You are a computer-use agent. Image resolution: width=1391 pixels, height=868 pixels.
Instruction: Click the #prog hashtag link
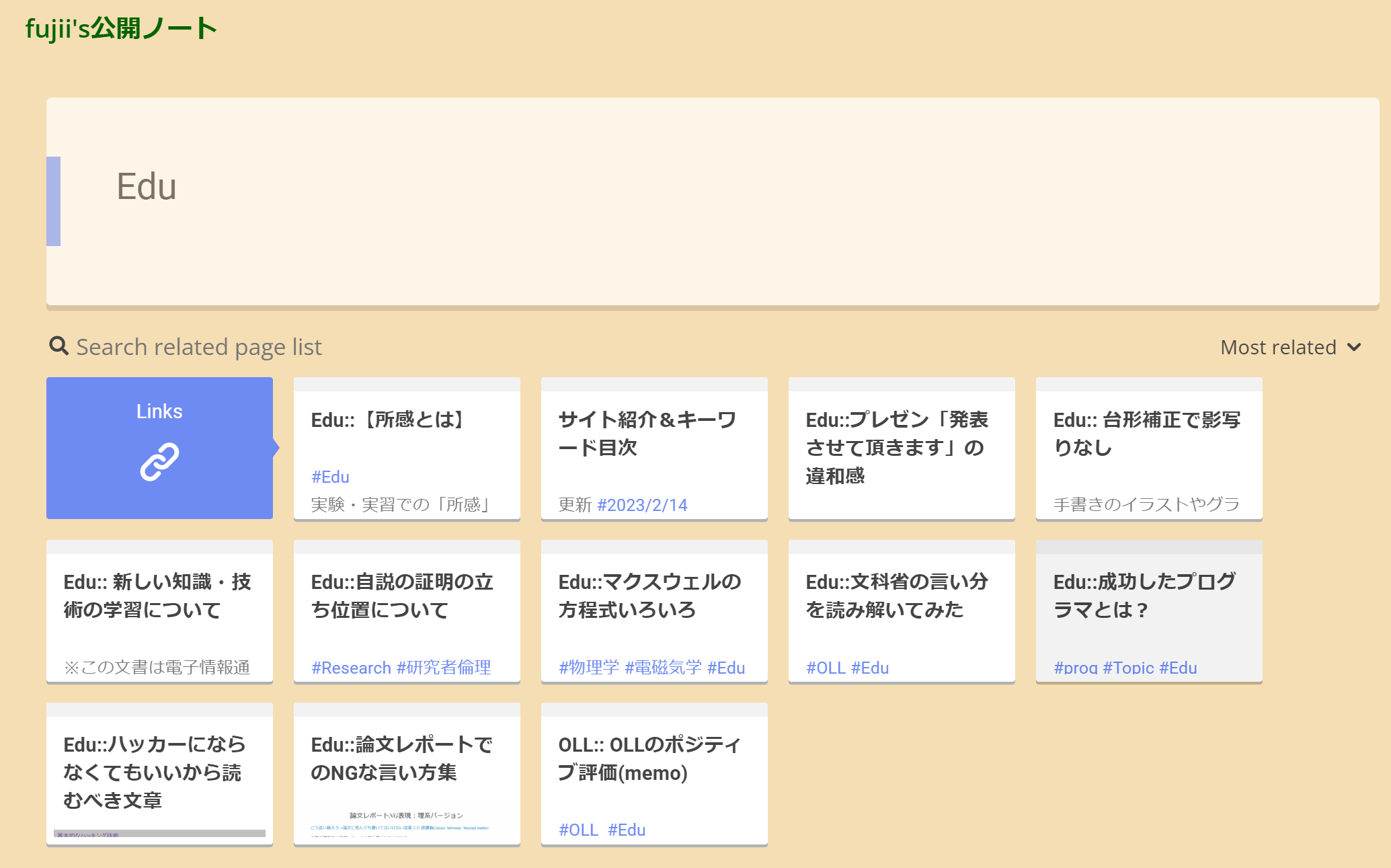point(1076,668)
